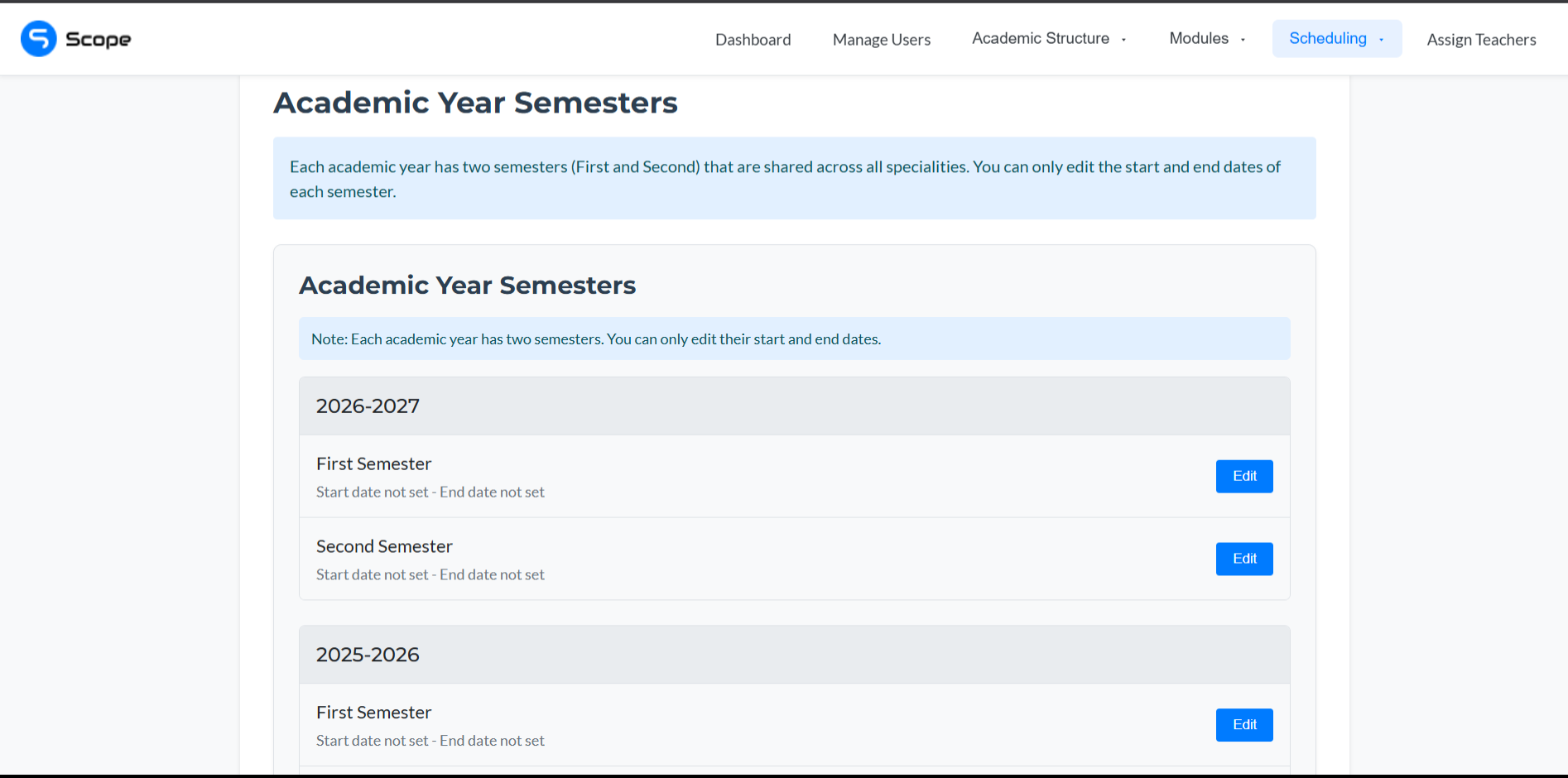The image size is (1568, 778).
Task: Navigate to Assign Teachers
Action: click(x=1481, y=40)
